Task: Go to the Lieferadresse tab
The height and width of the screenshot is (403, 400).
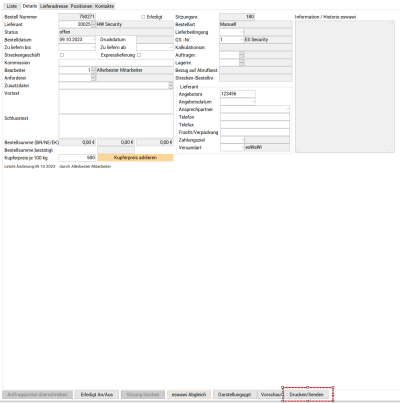Action: pos(54,6)
